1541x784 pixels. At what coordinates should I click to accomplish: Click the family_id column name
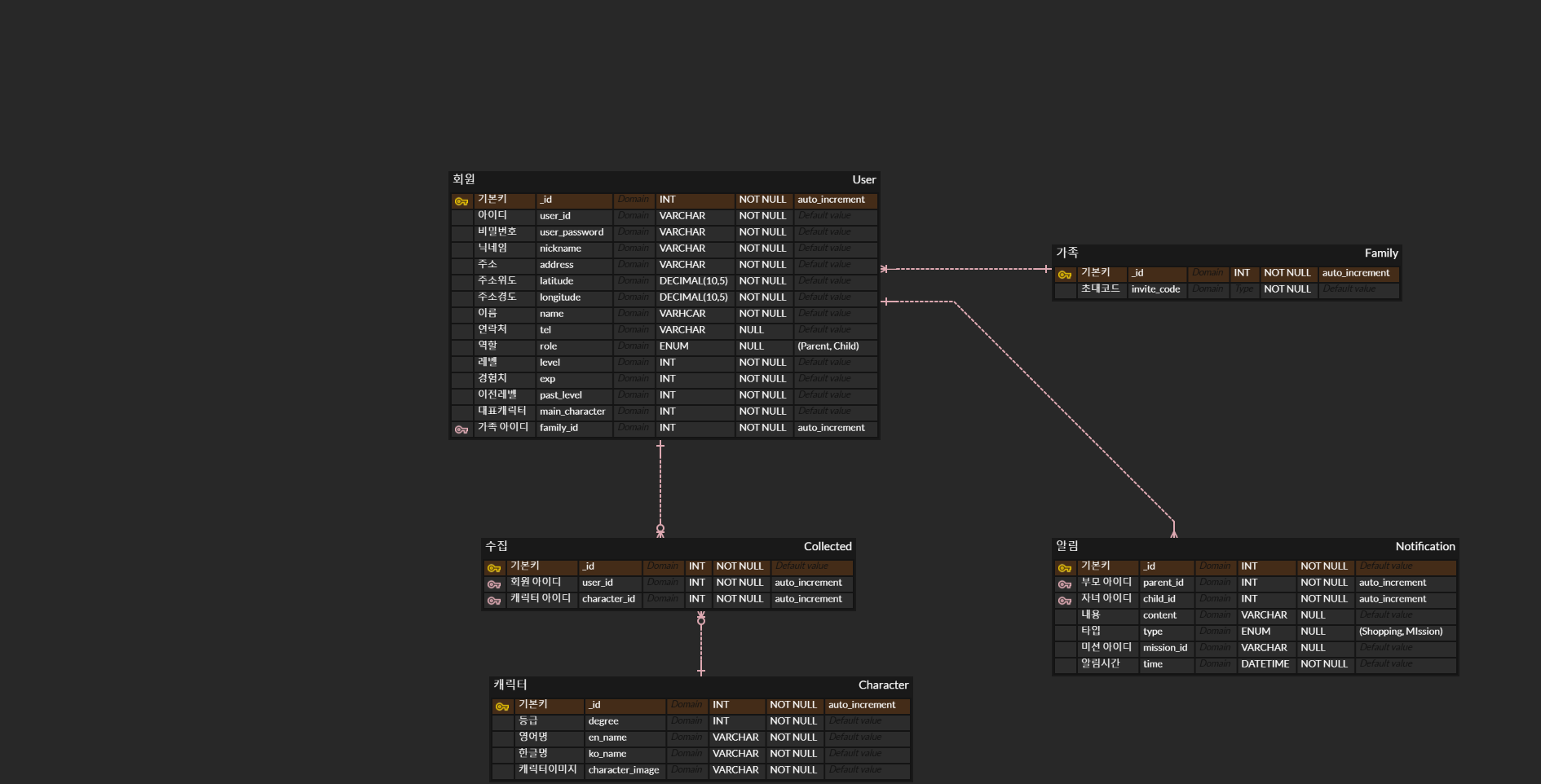[x=559, y=428]
